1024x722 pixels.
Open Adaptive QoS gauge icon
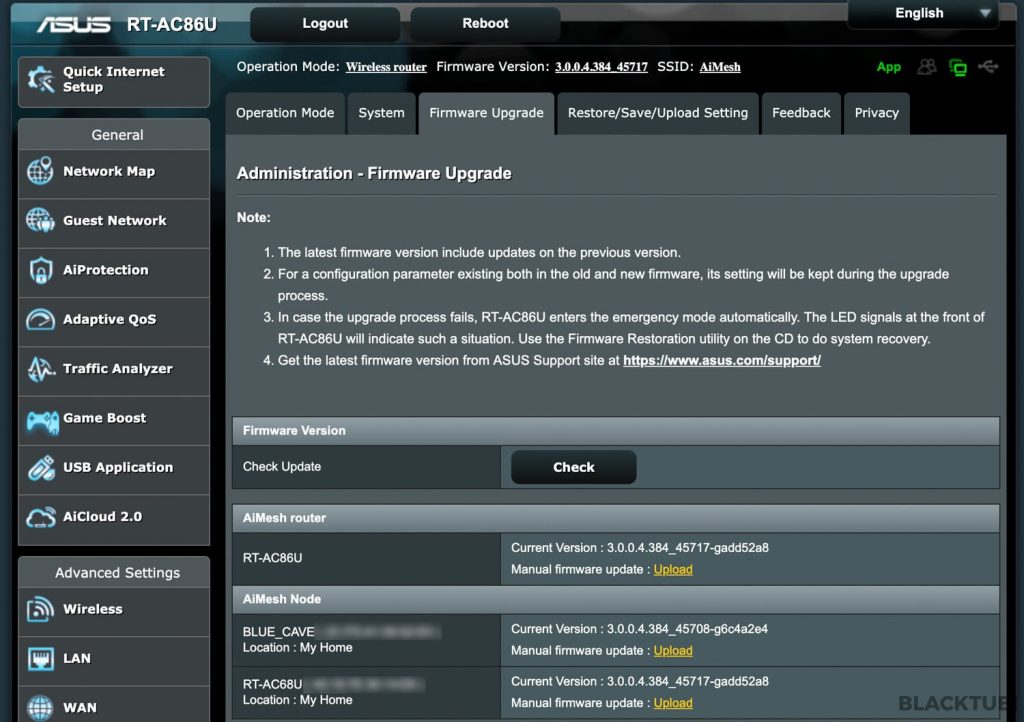pos(40,319)
